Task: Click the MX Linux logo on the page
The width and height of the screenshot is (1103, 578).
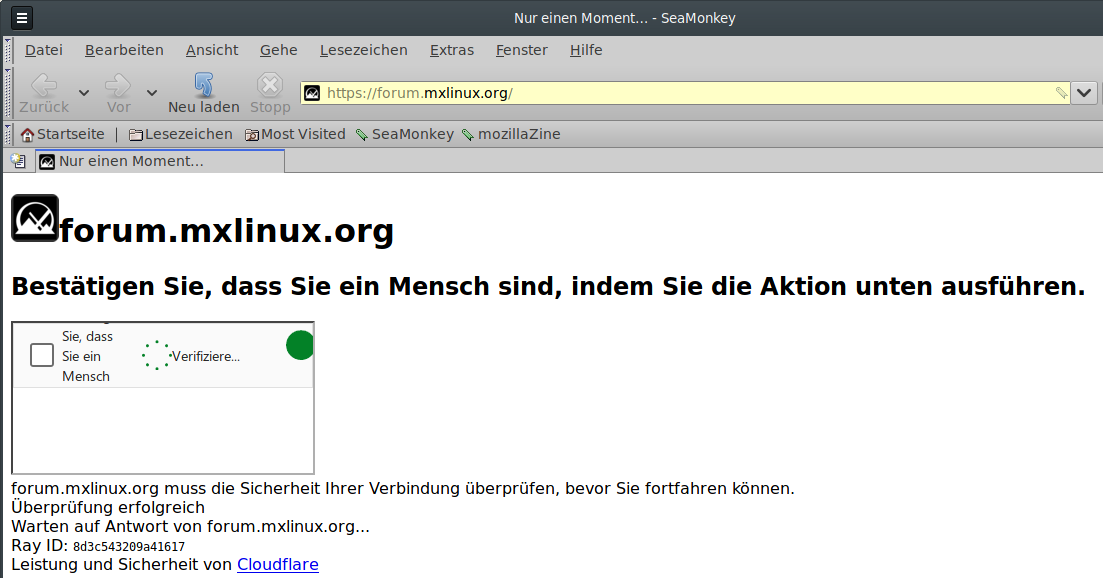Action: 35,218
